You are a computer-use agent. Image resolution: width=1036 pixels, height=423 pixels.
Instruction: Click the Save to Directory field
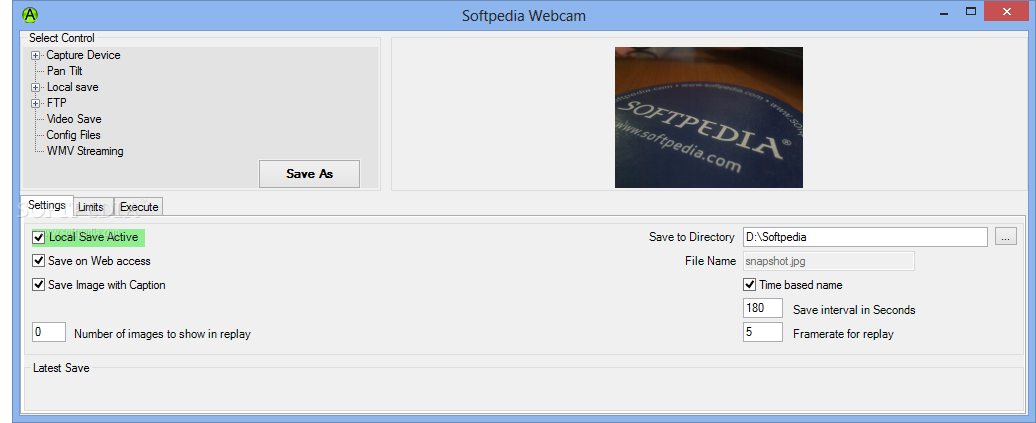[x=865, y=237]
